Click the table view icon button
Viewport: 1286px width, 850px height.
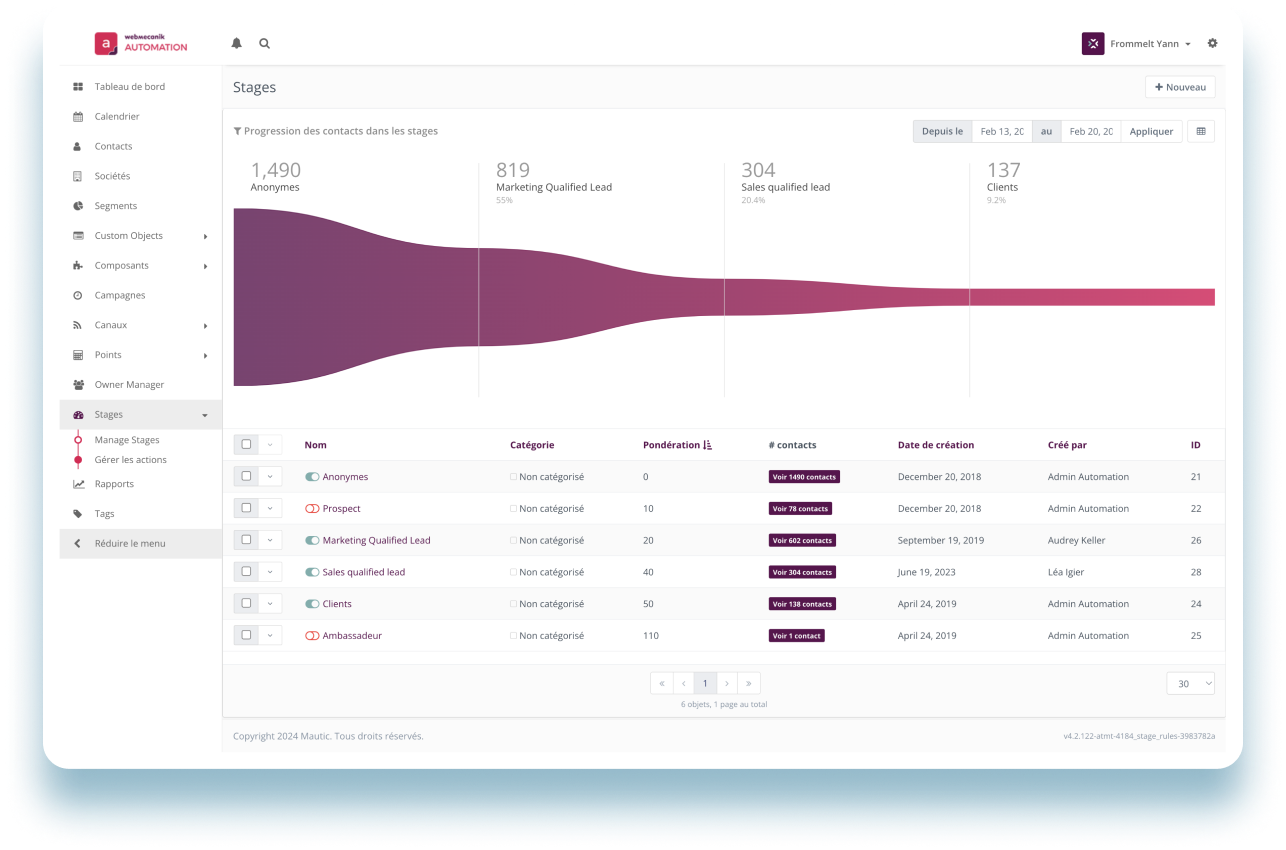coord(1201,131)
